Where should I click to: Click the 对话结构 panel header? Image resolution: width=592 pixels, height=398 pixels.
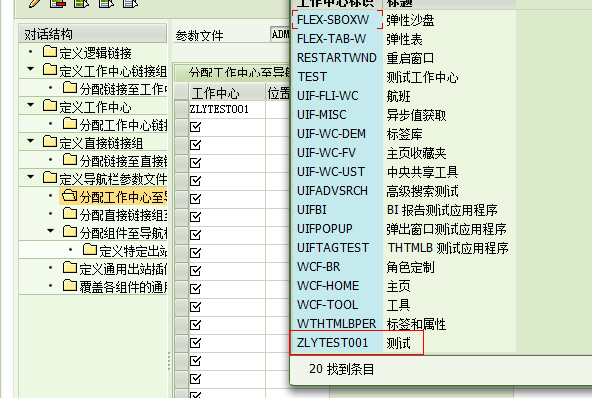pos(93,34)
